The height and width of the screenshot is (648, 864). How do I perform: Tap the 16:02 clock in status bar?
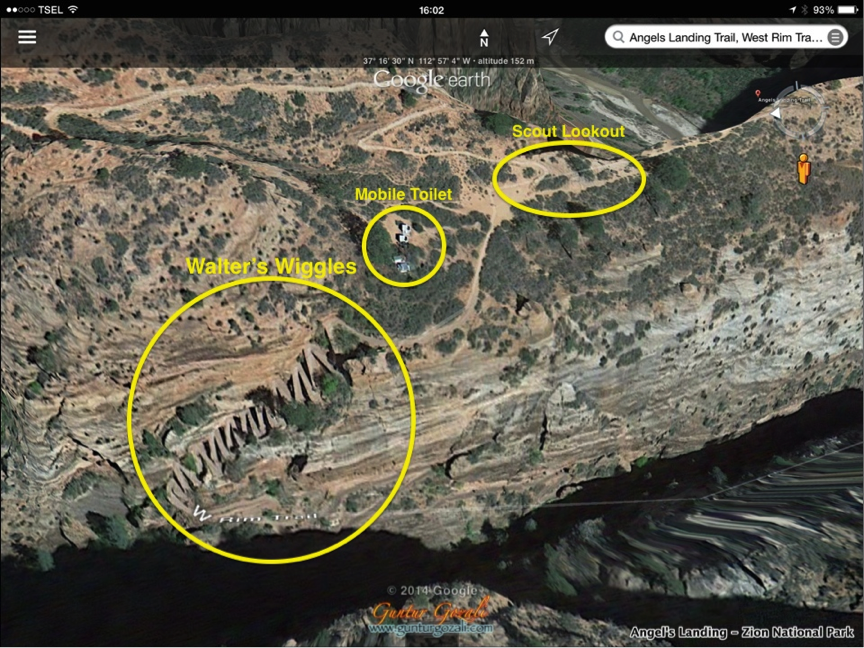tap(431, 9)
